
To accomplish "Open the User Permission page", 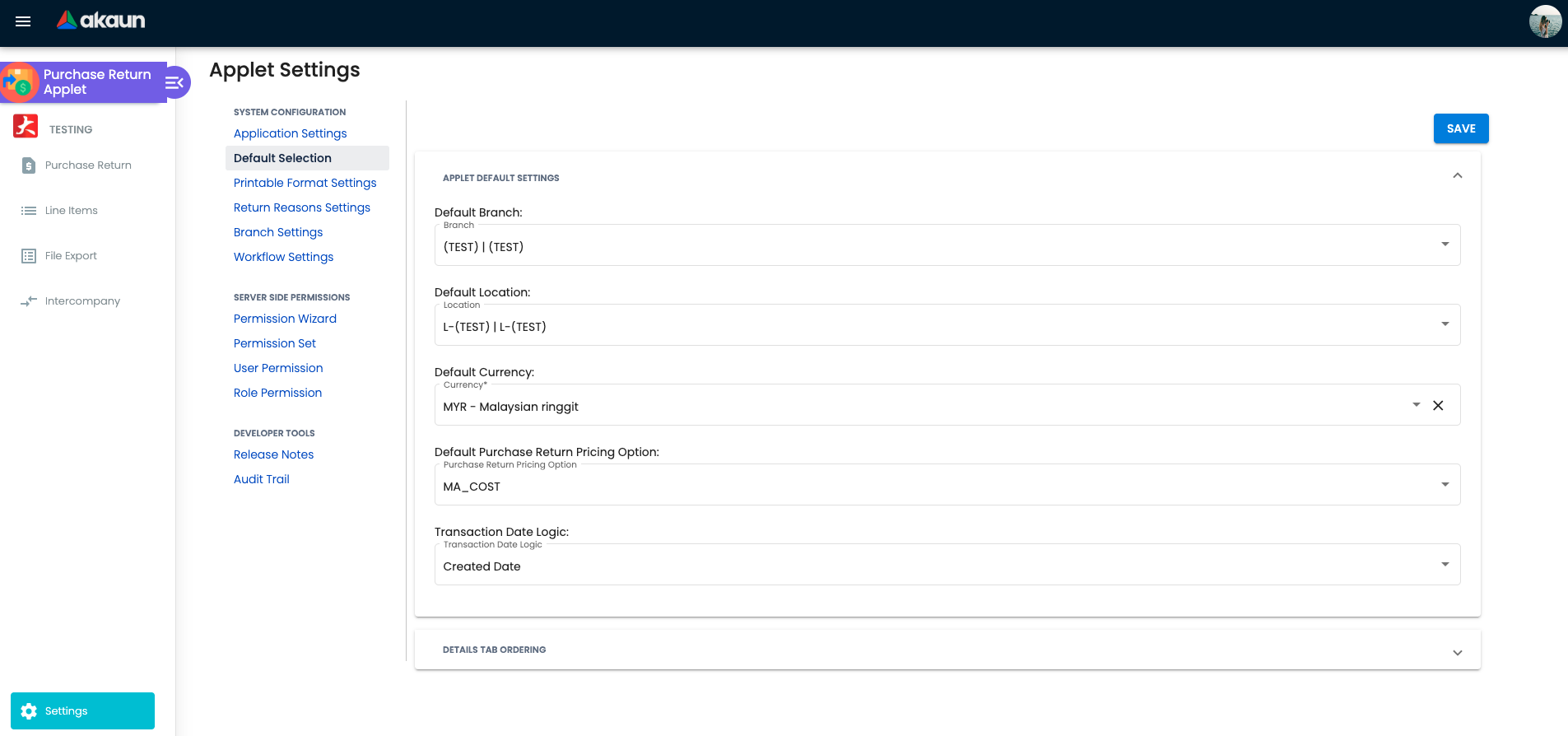I will click(278, 368).
